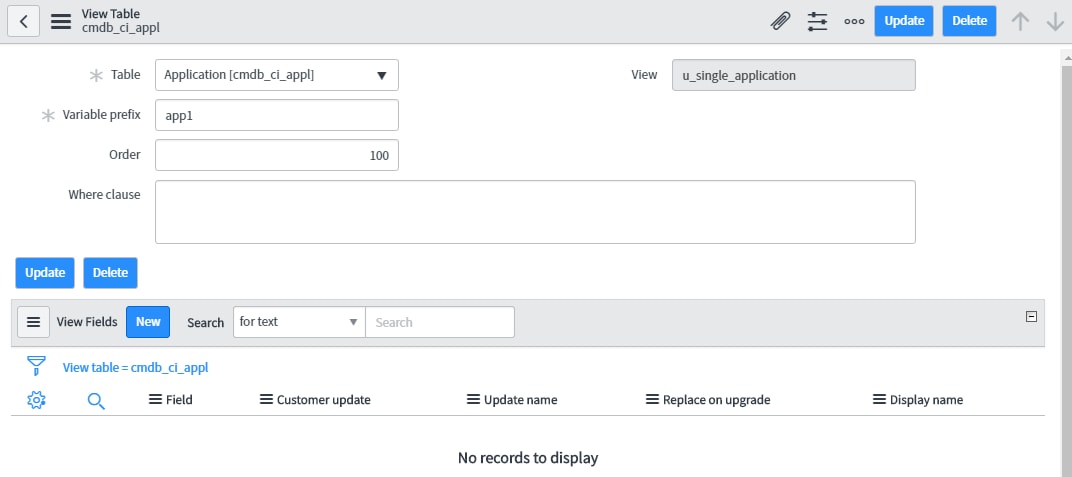
Task: Open Update name column menu icon
Action: (473, 399)
